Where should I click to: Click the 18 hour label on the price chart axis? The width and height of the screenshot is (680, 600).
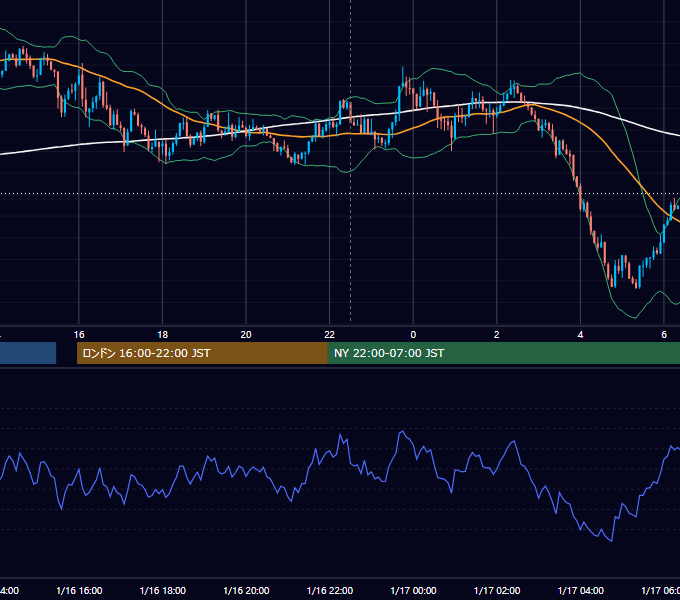[x=163, y=335]
